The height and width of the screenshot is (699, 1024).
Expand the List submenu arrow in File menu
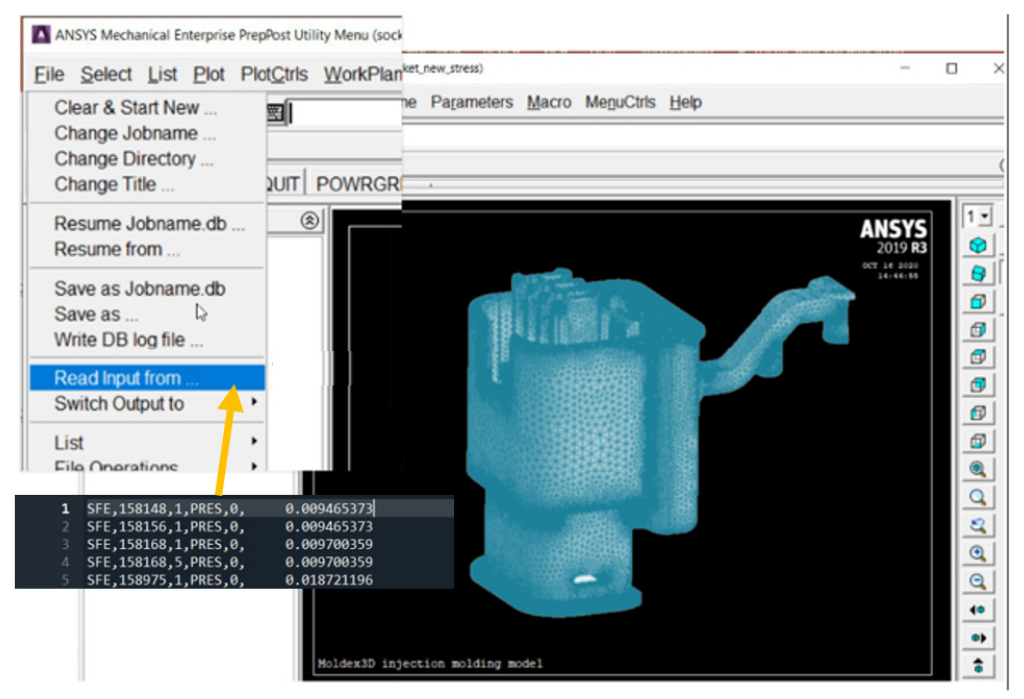point(254,442)
